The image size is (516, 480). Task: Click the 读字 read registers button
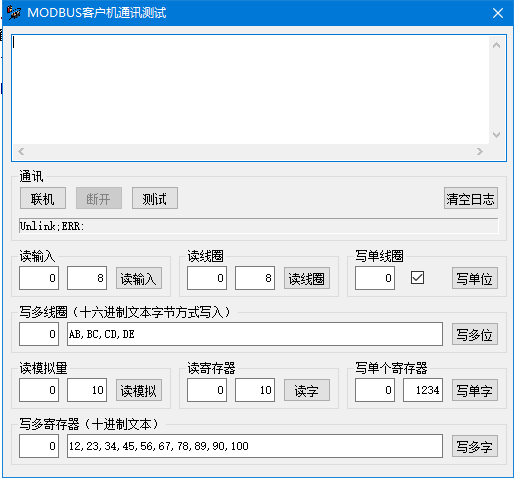click(307, 390)
